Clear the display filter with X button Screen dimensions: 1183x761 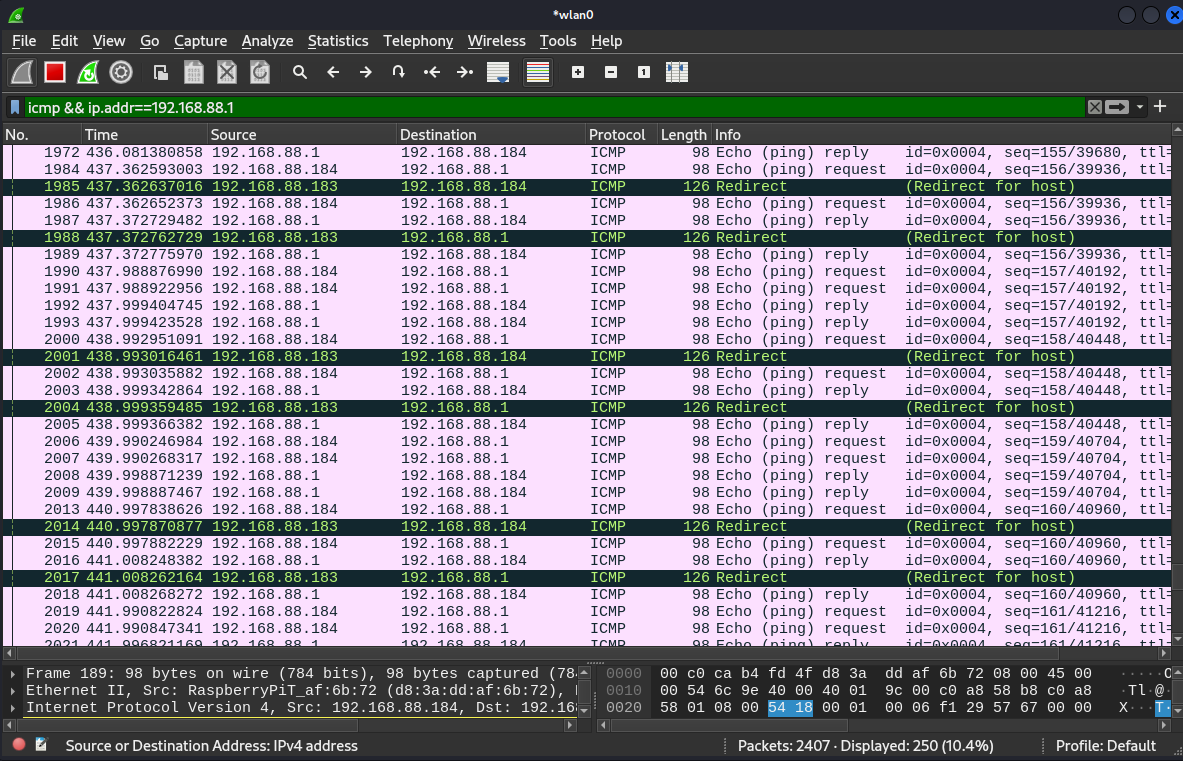pyautogui.click(x=1095, y=107)
